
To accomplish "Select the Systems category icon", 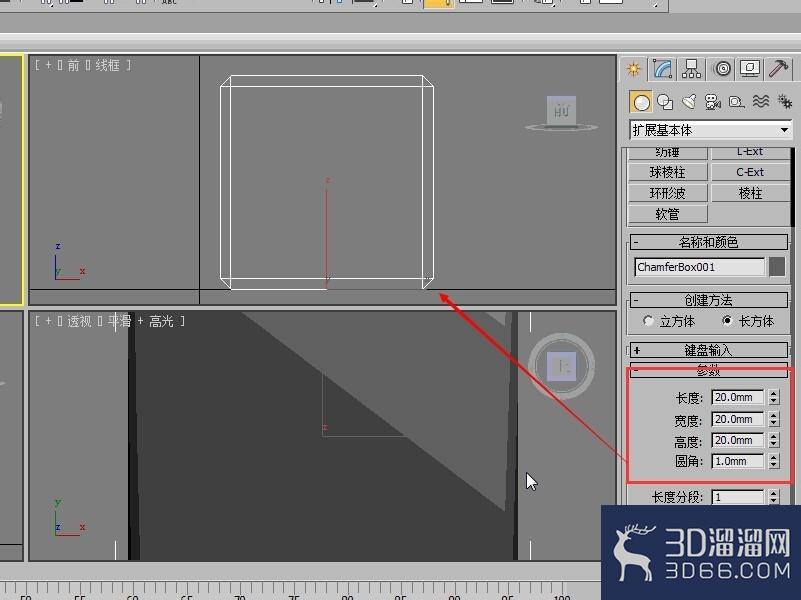I will [784, 102].
